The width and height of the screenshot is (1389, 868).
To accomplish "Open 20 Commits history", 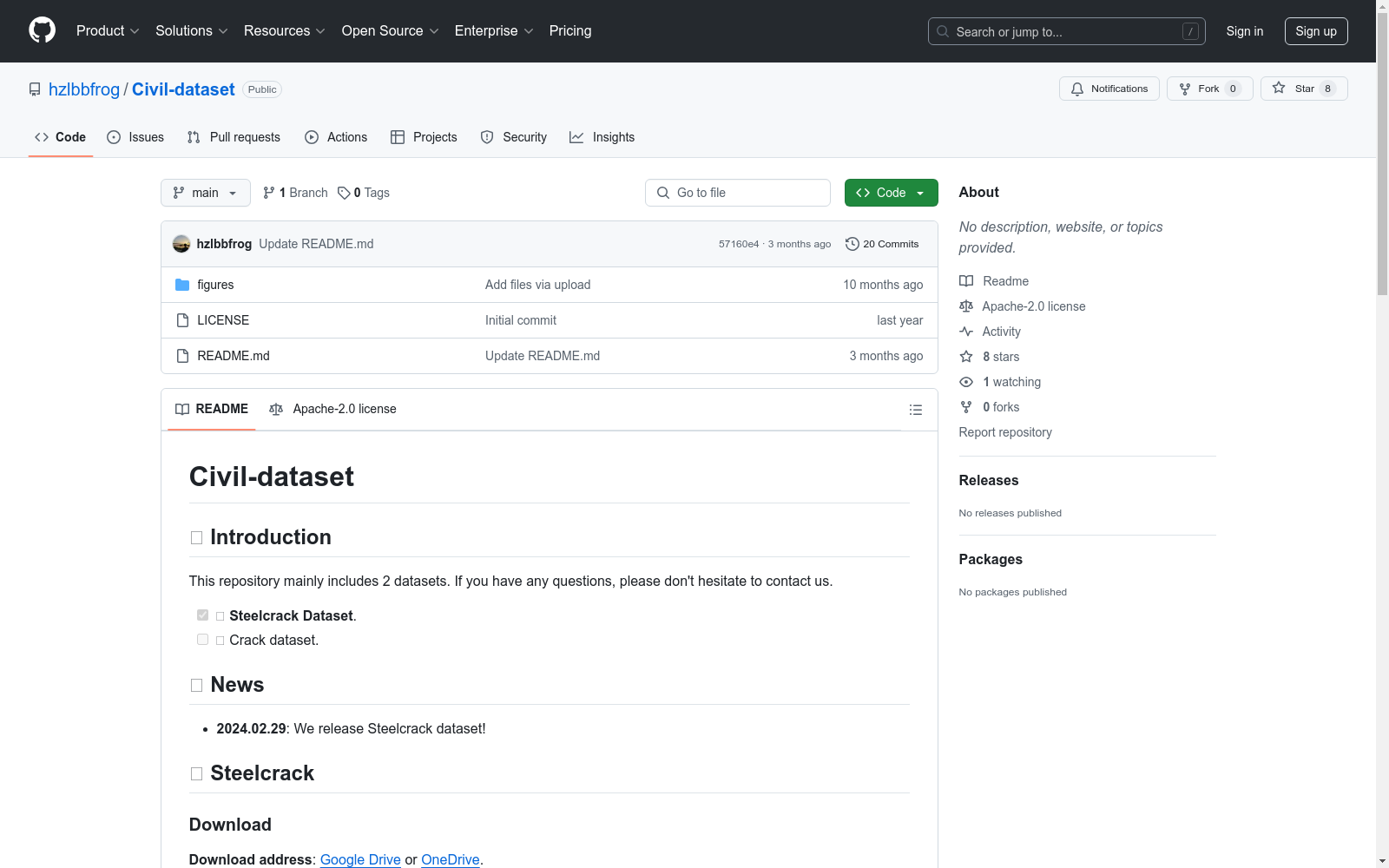I will tap(882, 244).
